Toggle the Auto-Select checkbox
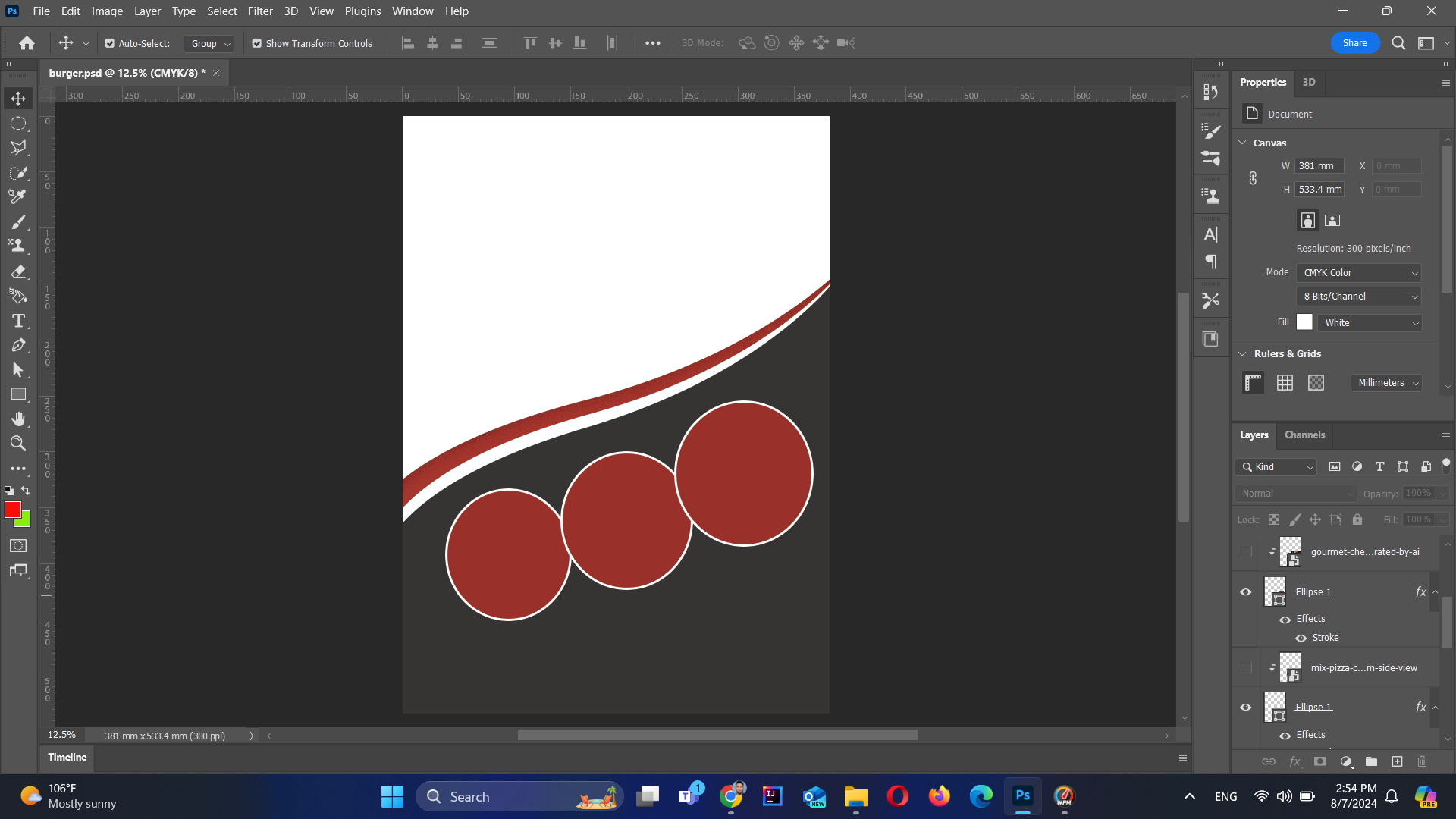This screenshot has width=1456, height=819. click(110, 44)
